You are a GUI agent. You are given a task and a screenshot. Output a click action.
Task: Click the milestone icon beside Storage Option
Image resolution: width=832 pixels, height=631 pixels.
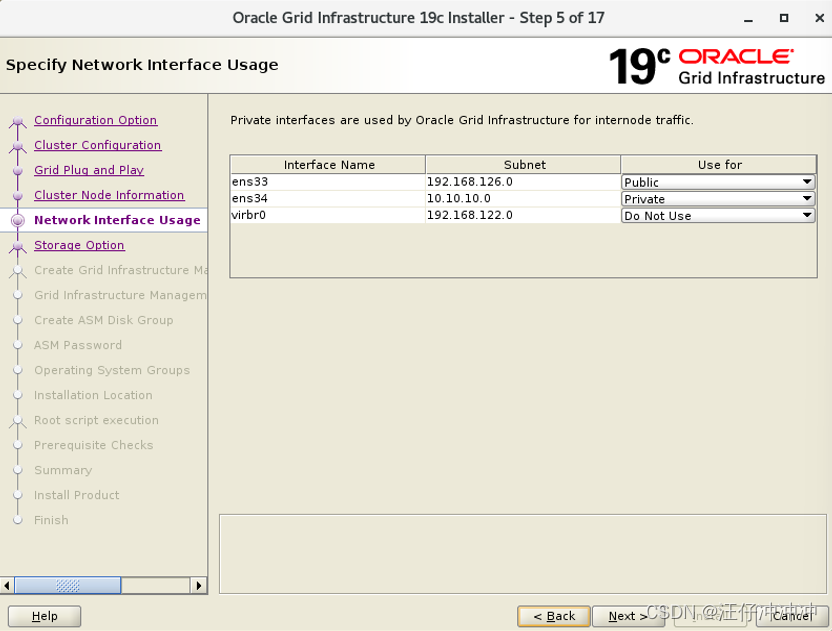(x=18, y=245)
